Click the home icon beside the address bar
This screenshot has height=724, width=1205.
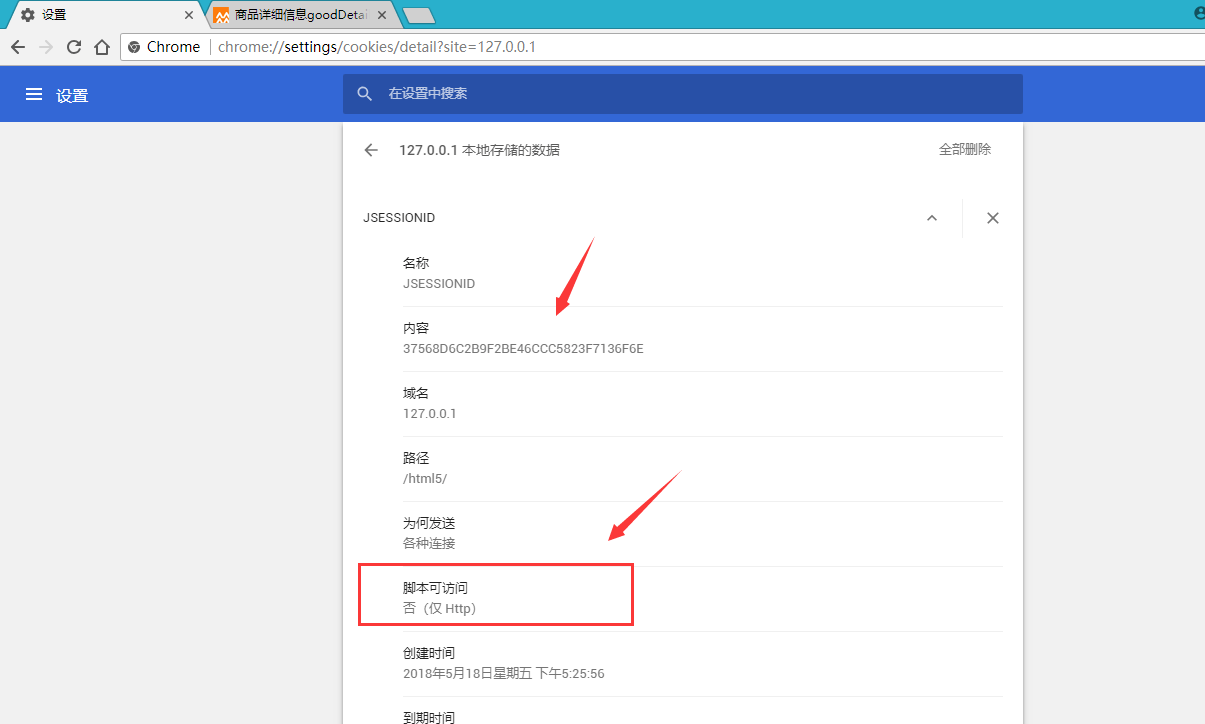point(101,46)
